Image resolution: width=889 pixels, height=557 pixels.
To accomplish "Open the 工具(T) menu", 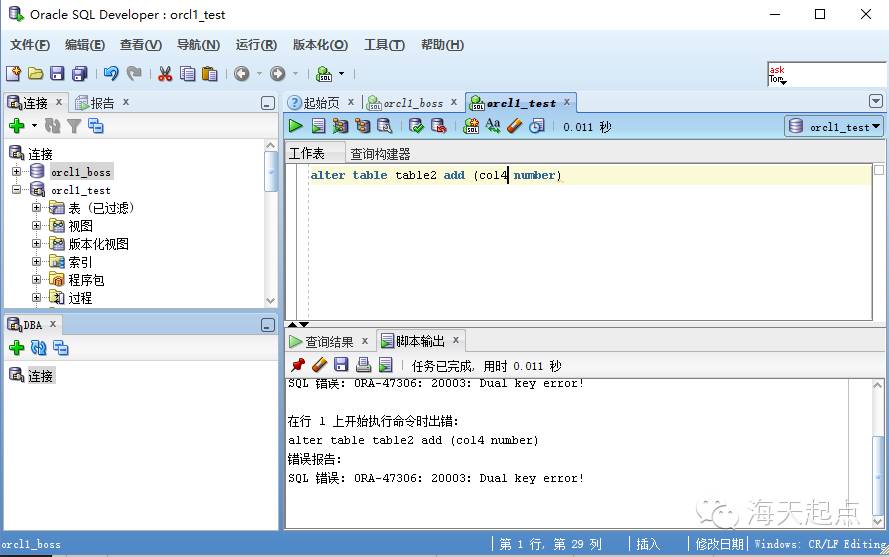I will click(384, 45).
